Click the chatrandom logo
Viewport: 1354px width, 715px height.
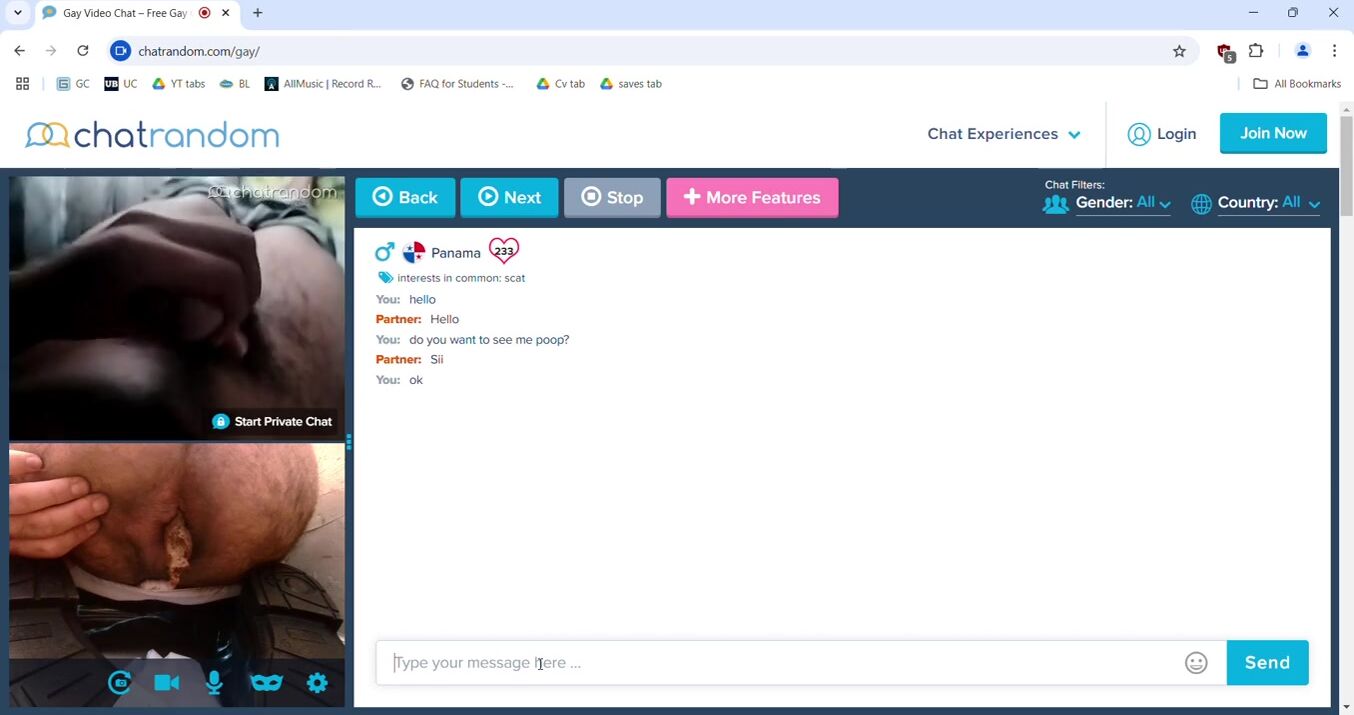[152, 135]
